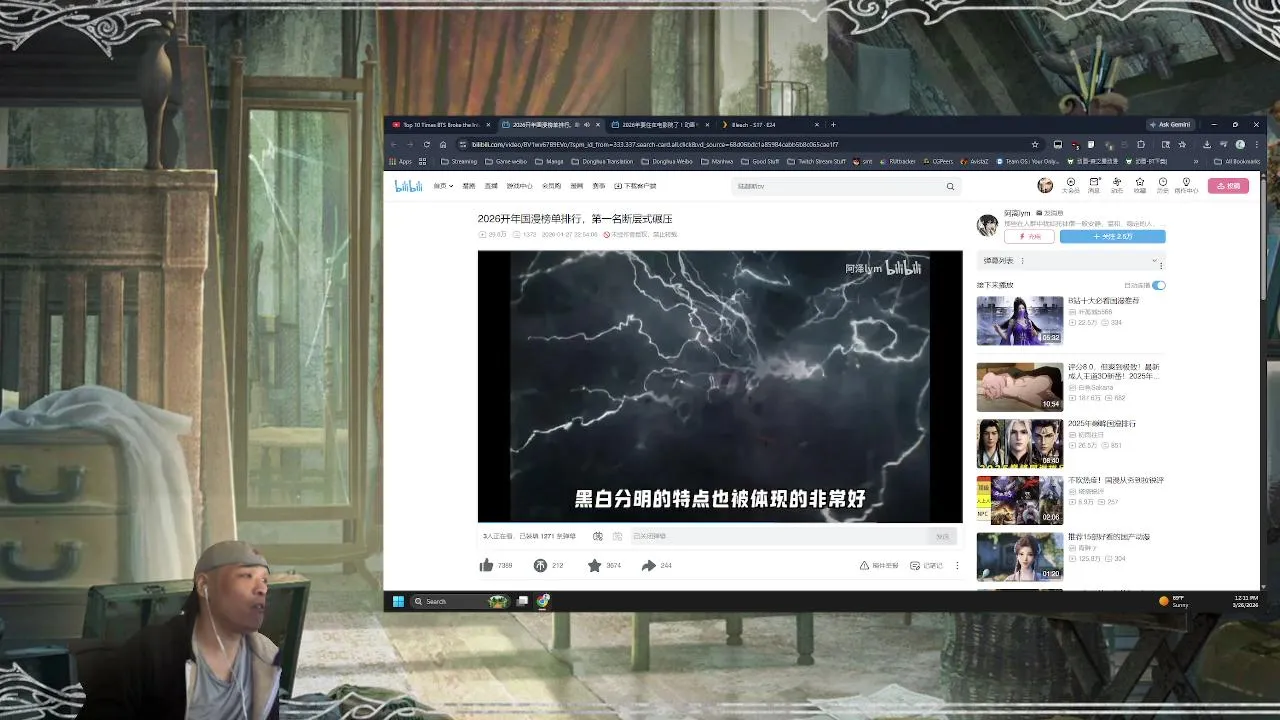Open recommended video thumbnail with 10:54 duration
Viewport: 1280px width, 720px height.
tap(1020, 387)
